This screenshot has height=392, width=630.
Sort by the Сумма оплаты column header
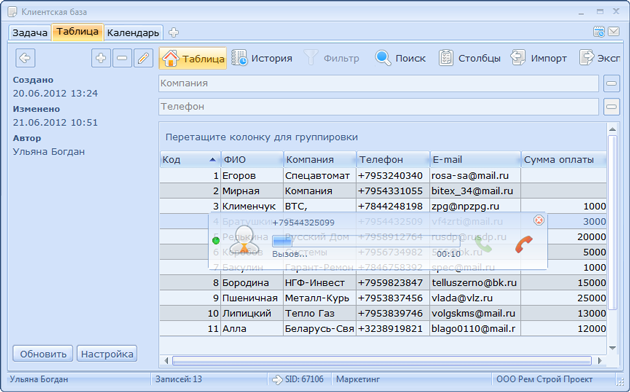[564, 159]
